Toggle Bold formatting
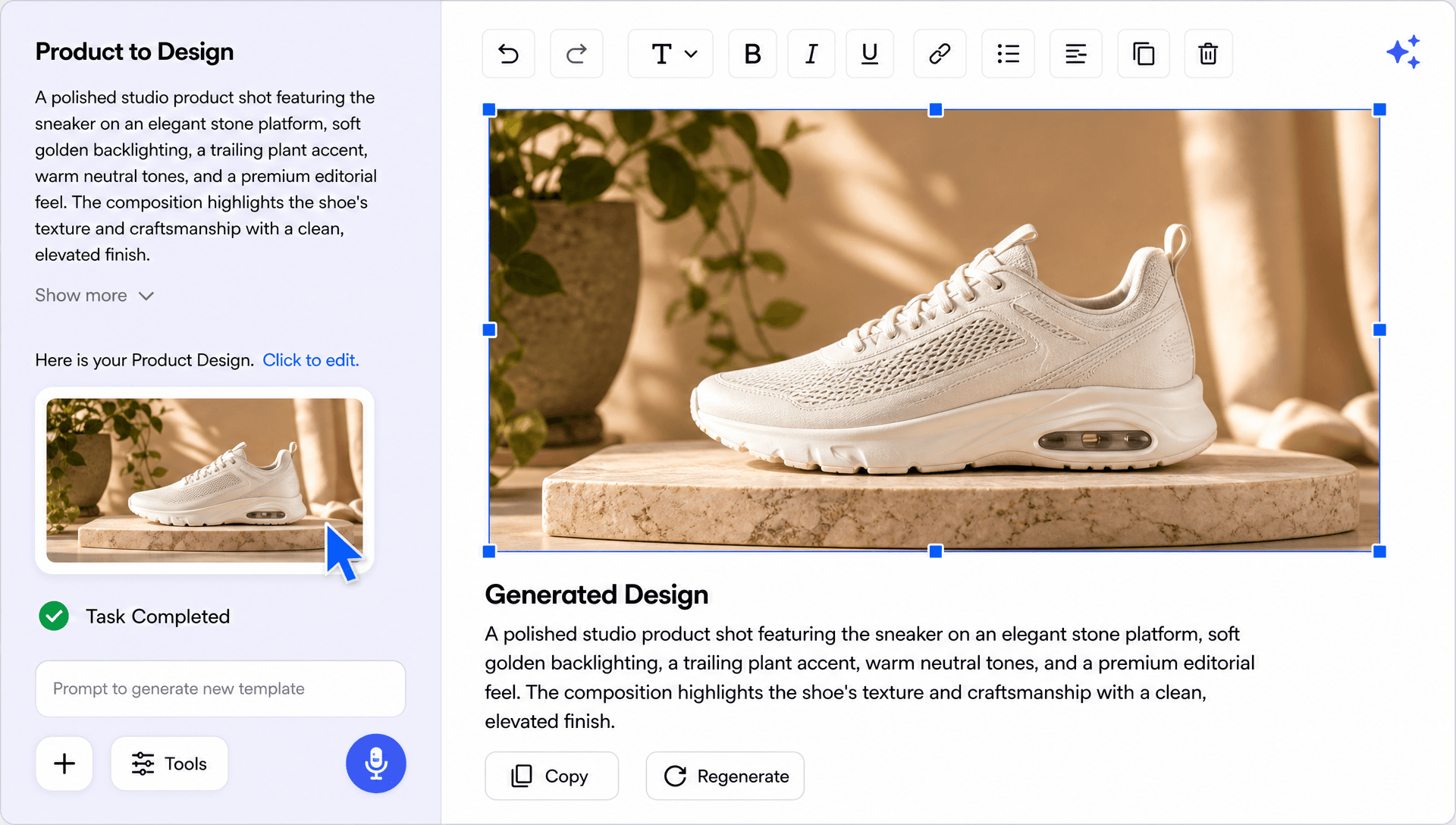The height and width of the screenshot is (825, 1456). coord(752,54)
